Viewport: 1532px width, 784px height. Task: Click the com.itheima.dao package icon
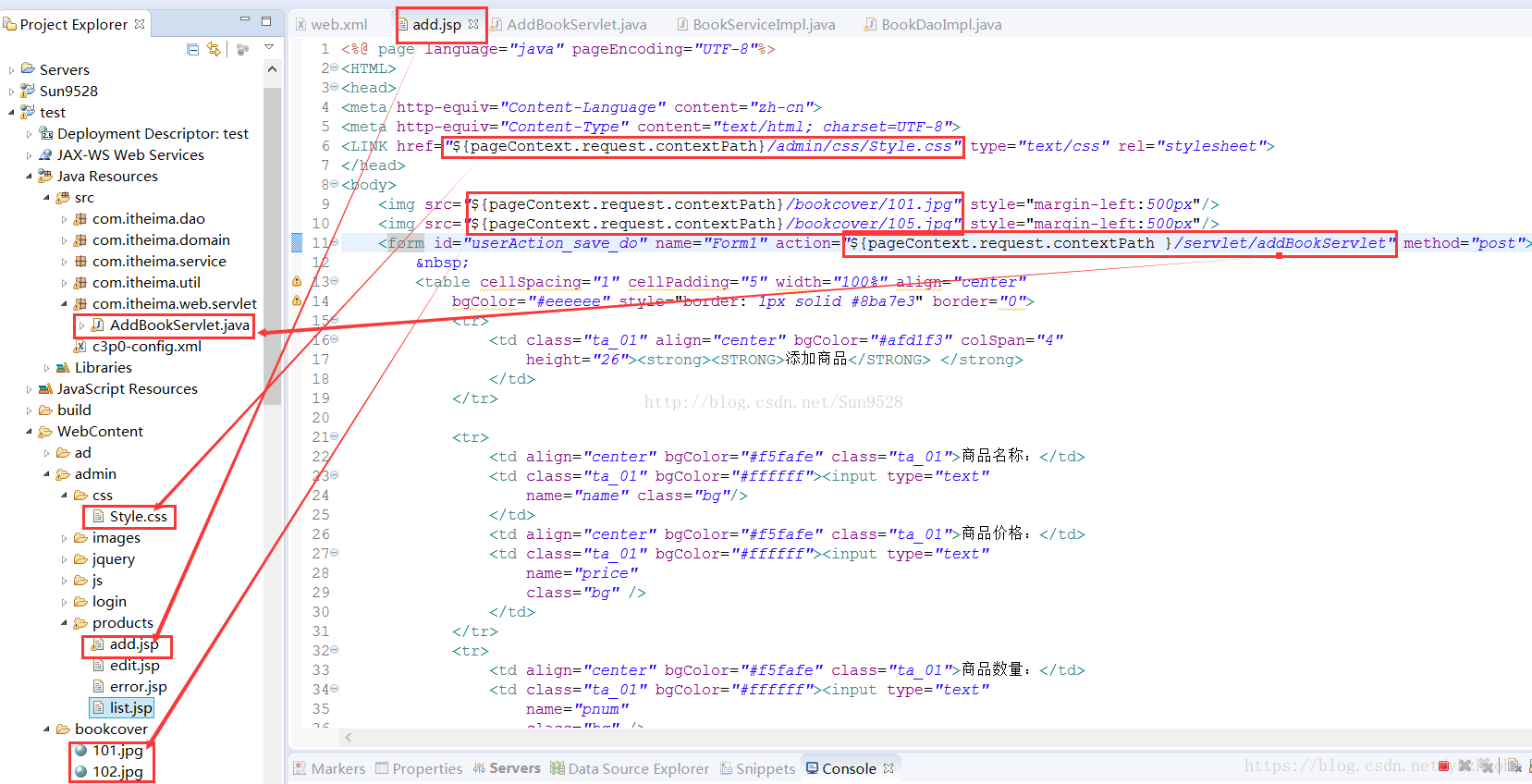pos(80,218)
